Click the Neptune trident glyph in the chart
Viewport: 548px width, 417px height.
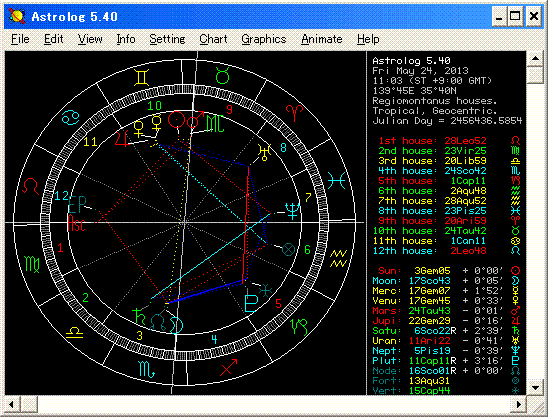(x=292, y=211)
